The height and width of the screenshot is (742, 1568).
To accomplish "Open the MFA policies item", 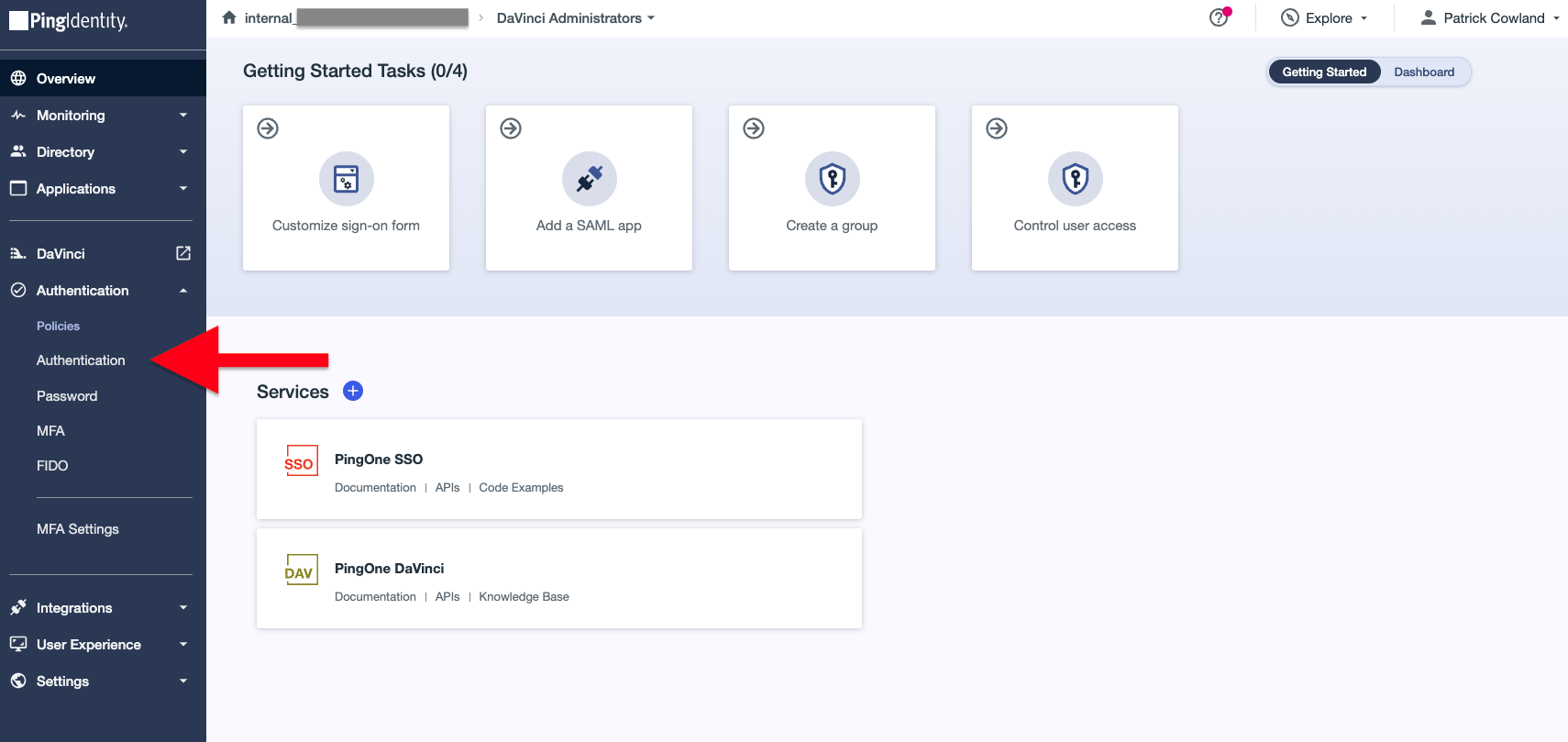I will [50, 431].
